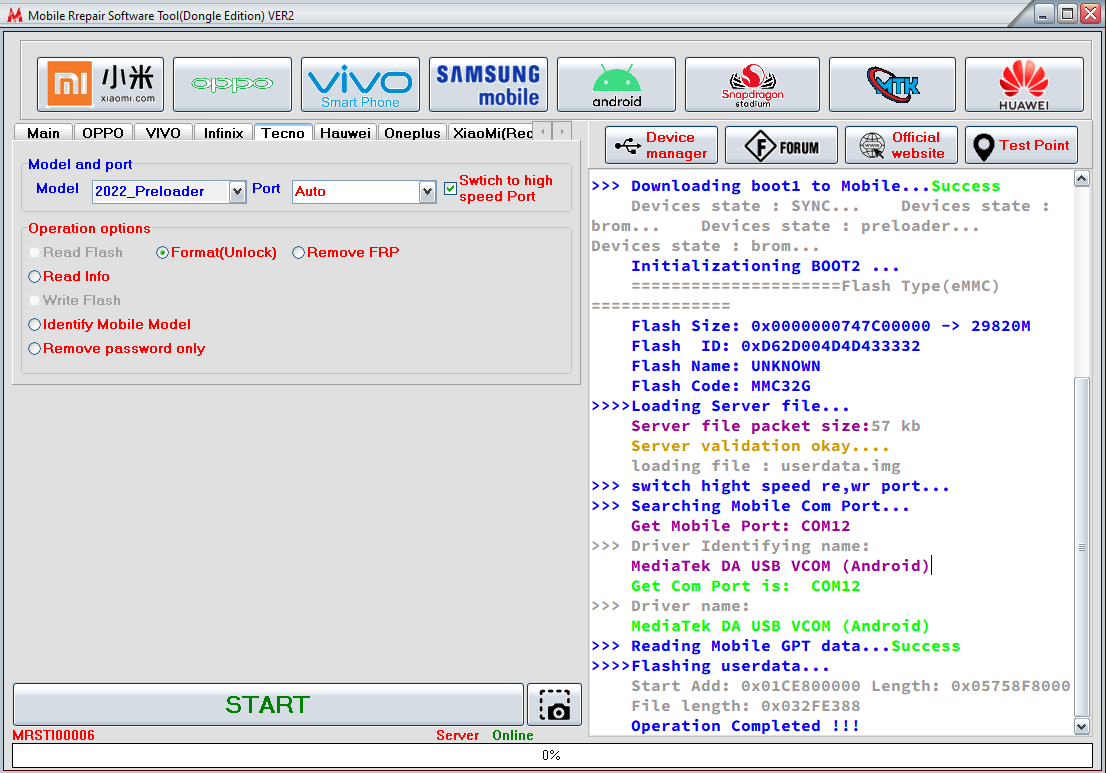Open Device manager with USB icon
The image size is (1106, 773).
coord(662,145)
